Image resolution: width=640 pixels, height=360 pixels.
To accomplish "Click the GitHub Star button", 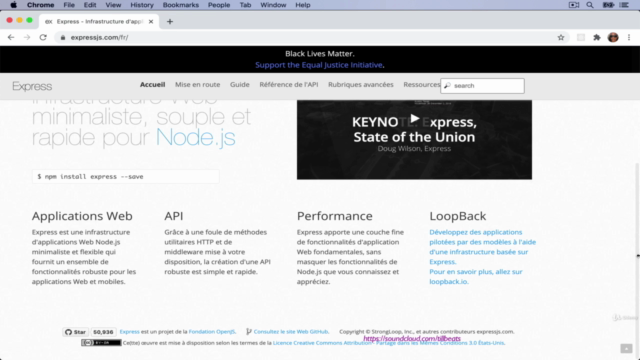I will click(76, 332).
